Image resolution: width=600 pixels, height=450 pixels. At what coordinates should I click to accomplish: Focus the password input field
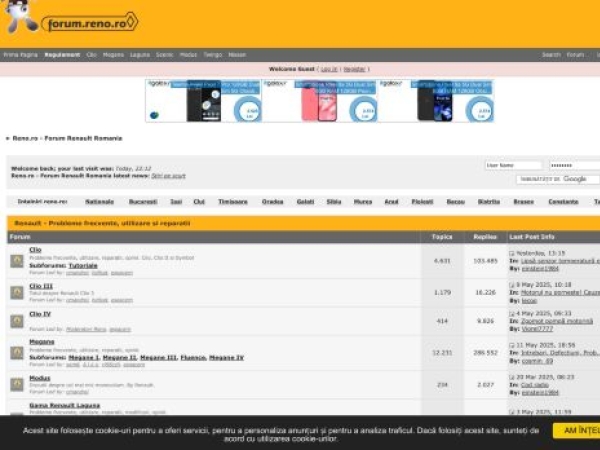tap(575, 165)
